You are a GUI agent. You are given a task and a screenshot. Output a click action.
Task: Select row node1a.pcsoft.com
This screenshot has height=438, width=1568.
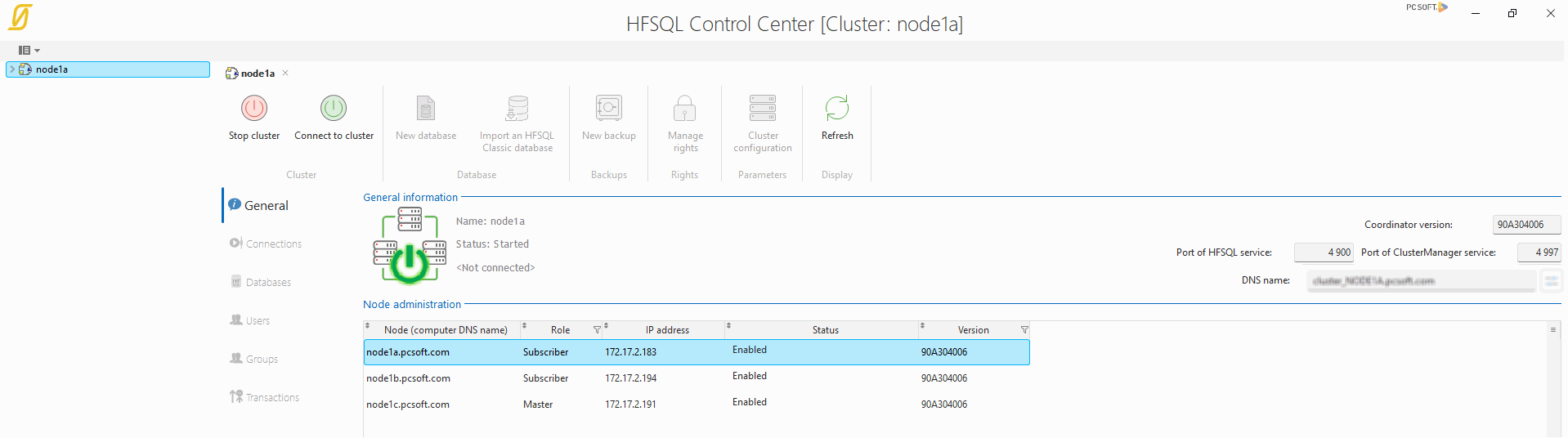tap(697, 352)
